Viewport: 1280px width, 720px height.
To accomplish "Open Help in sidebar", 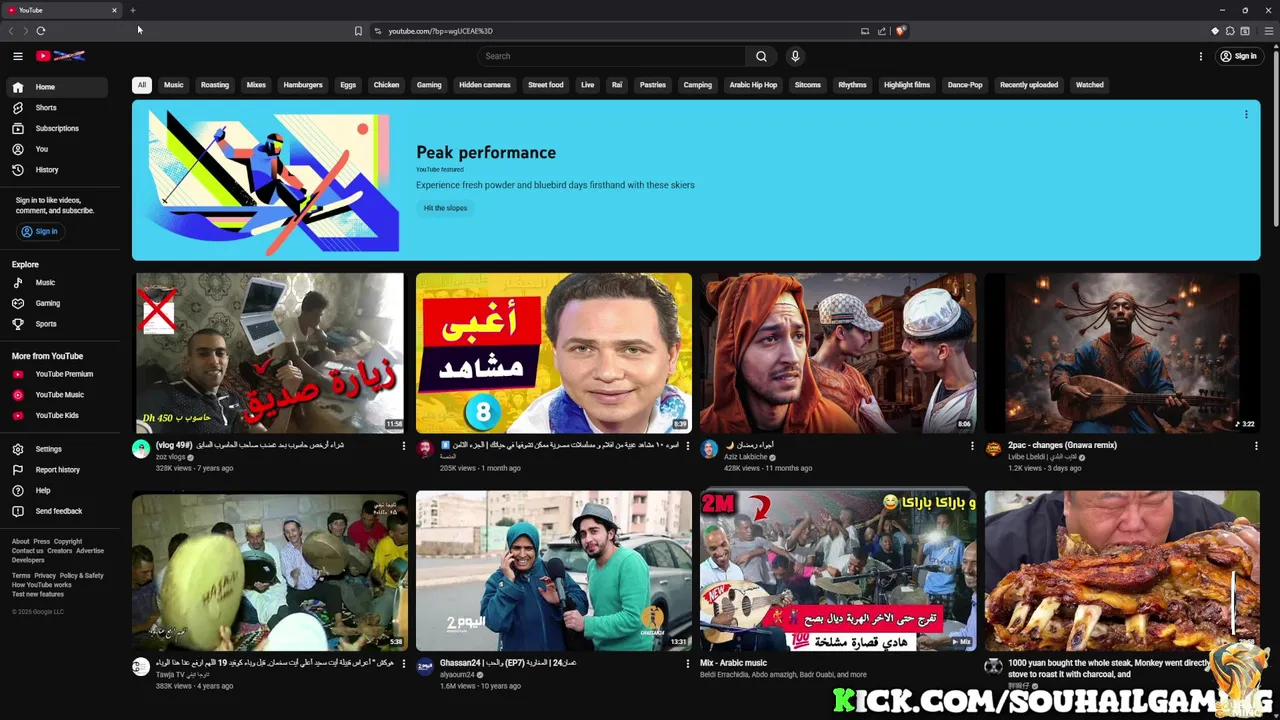I will (56, 490).
